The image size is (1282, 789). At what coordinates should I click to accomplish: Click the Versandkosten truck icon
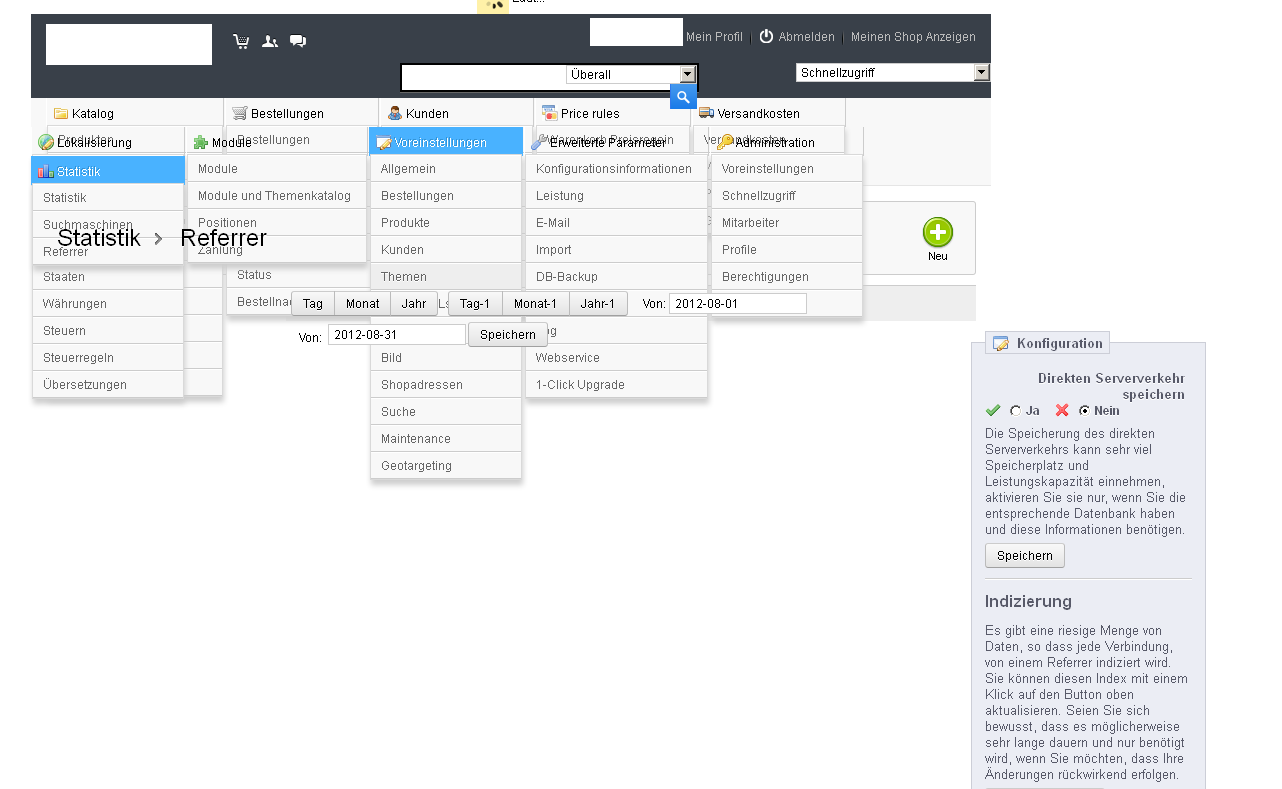click(706, 113)
